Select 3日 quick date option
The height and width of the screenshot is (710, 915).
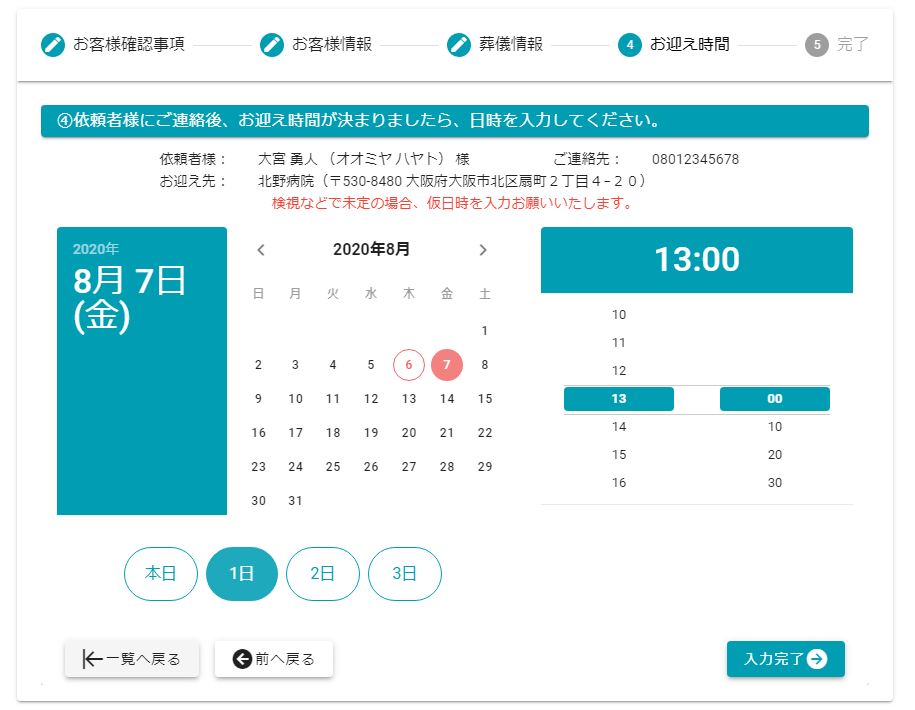point(404,574)
